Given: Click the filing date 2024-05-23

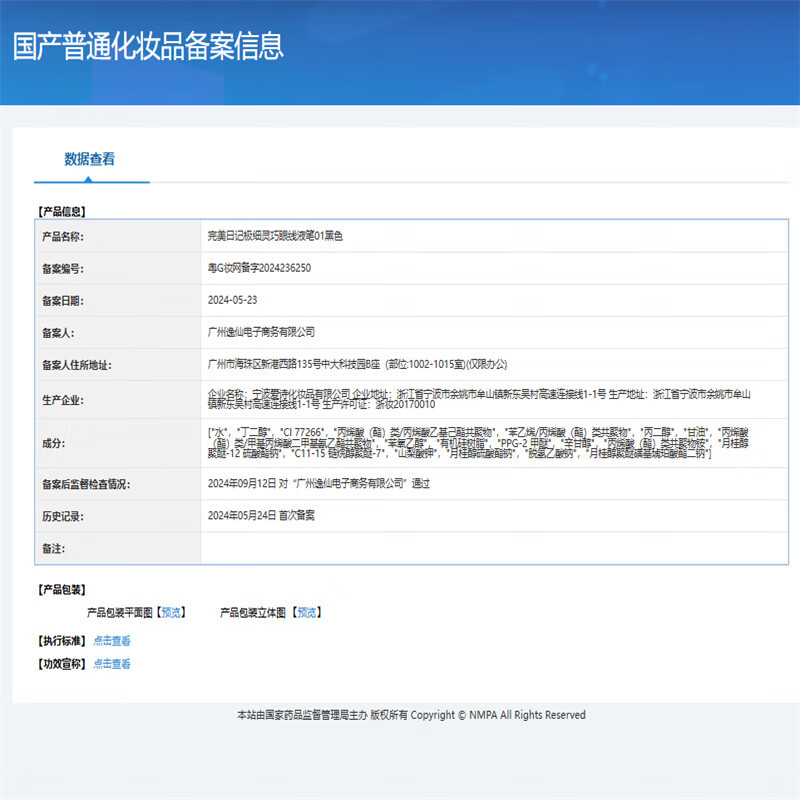Looking at the screenshot, I should click(x=232, y=300).
